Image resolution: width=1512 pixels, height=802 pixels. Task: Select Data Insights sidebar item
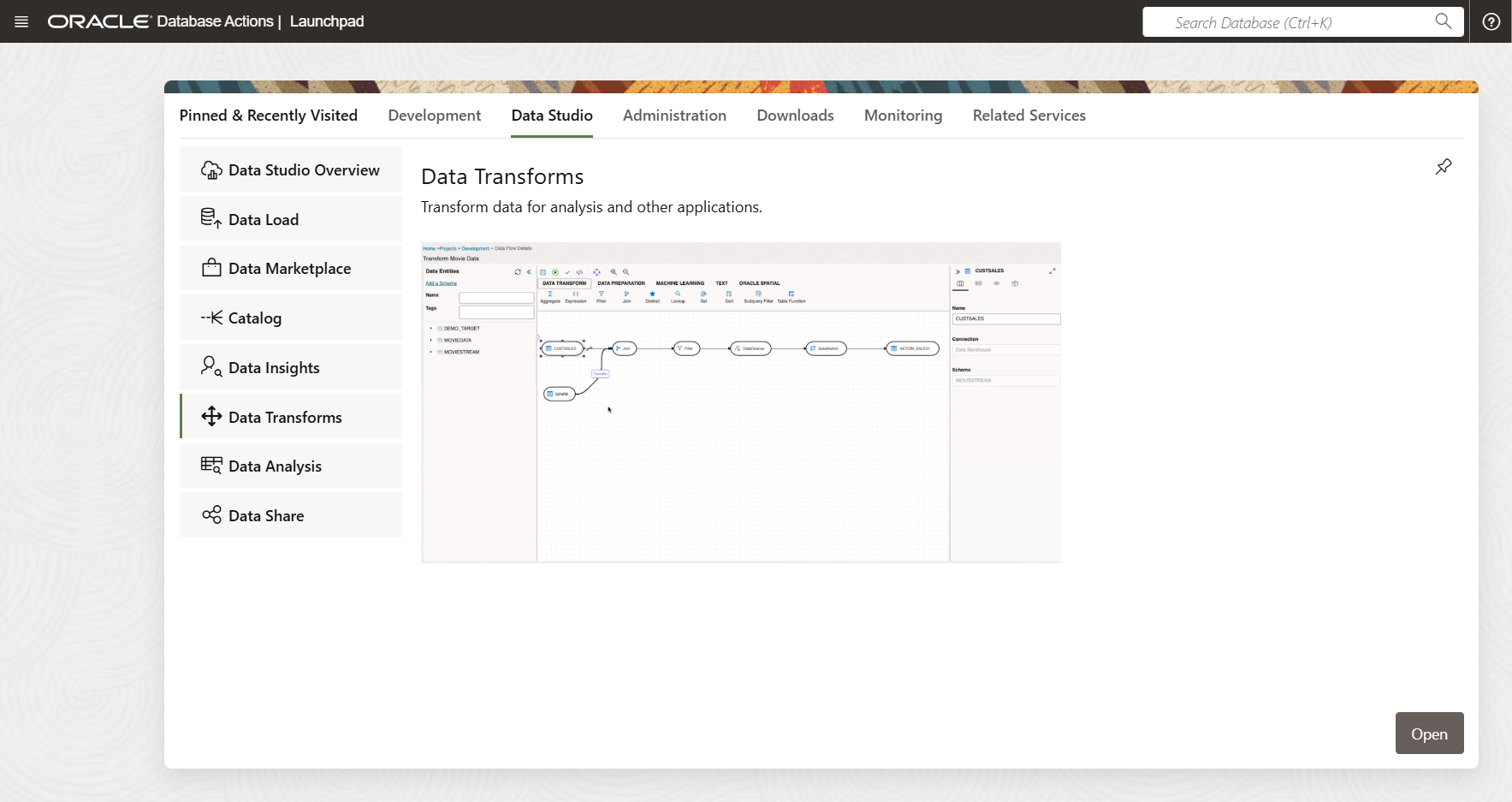[x=291, y=367]
